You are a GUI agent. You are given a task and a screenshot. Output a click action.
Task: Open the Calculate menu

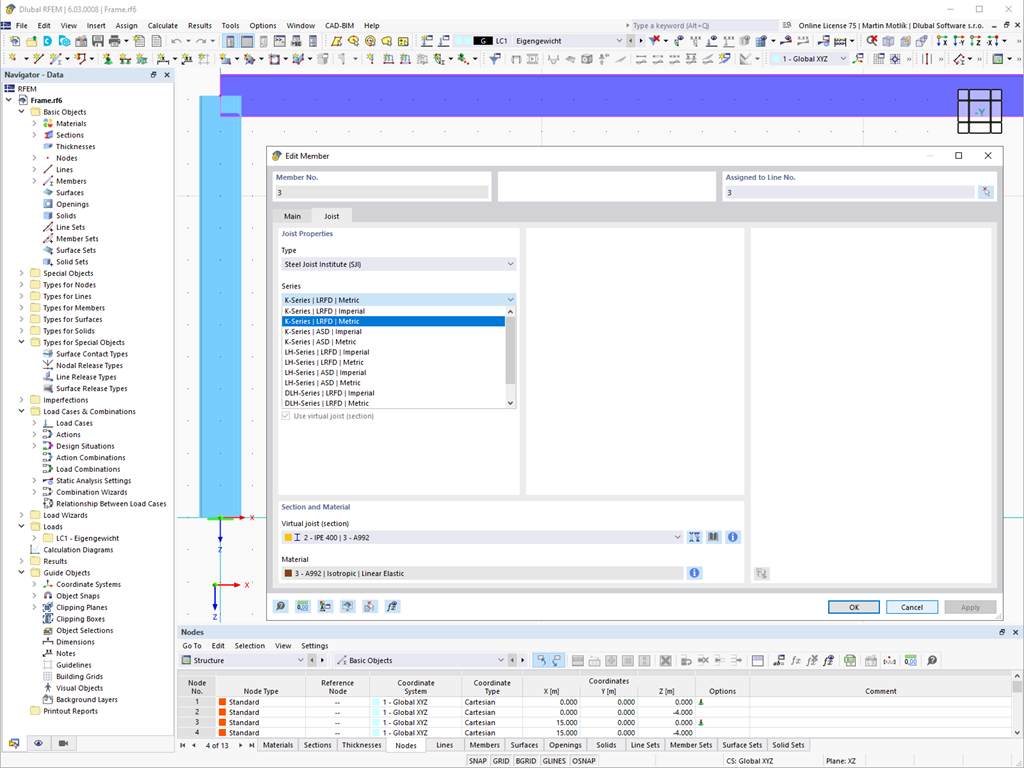click(163, 25)
